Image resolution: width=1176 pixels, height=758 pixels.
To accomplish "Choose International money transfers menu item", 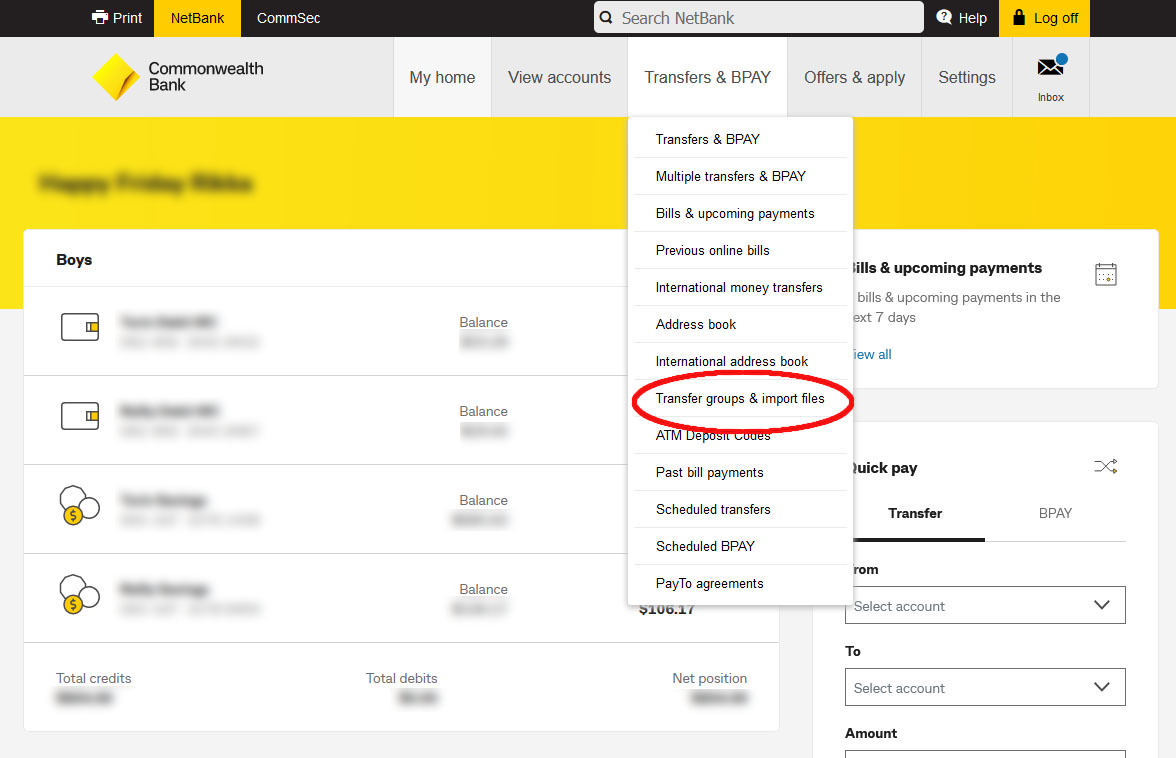I will tap(739, 287).
